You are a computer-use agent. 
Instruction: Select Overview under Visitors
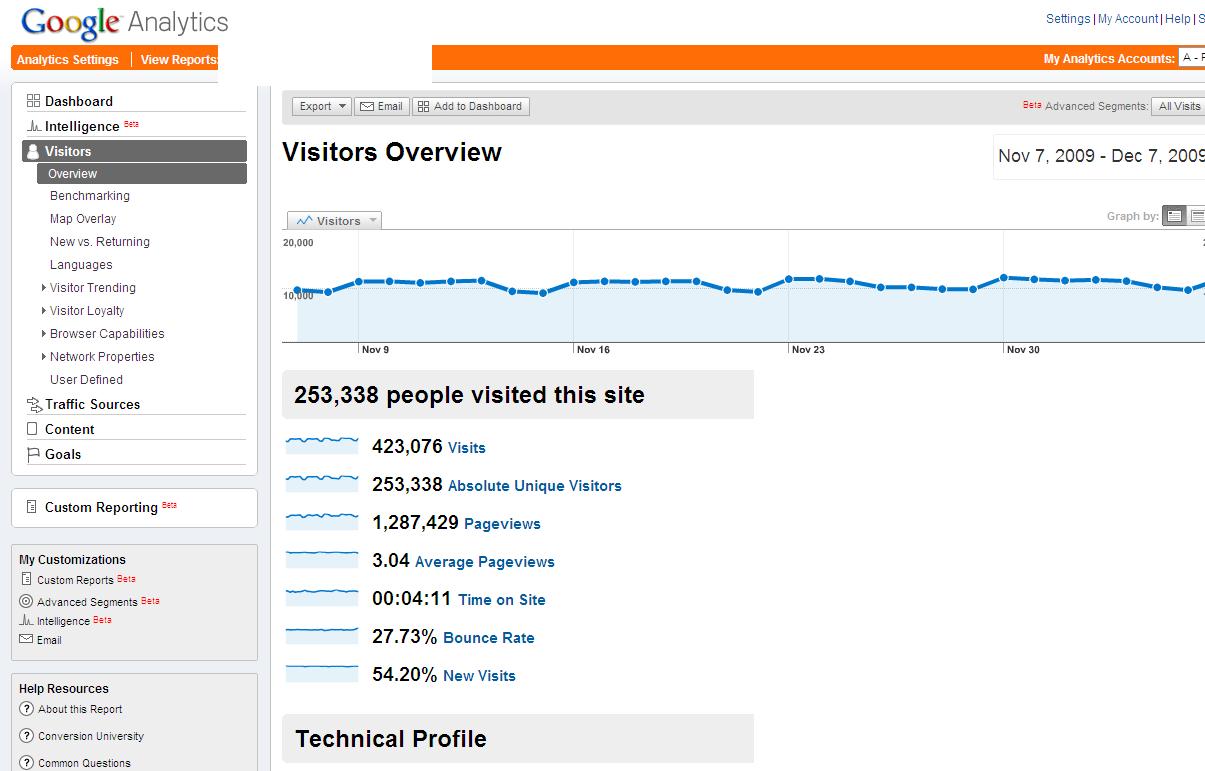click(x=142, y=174)
